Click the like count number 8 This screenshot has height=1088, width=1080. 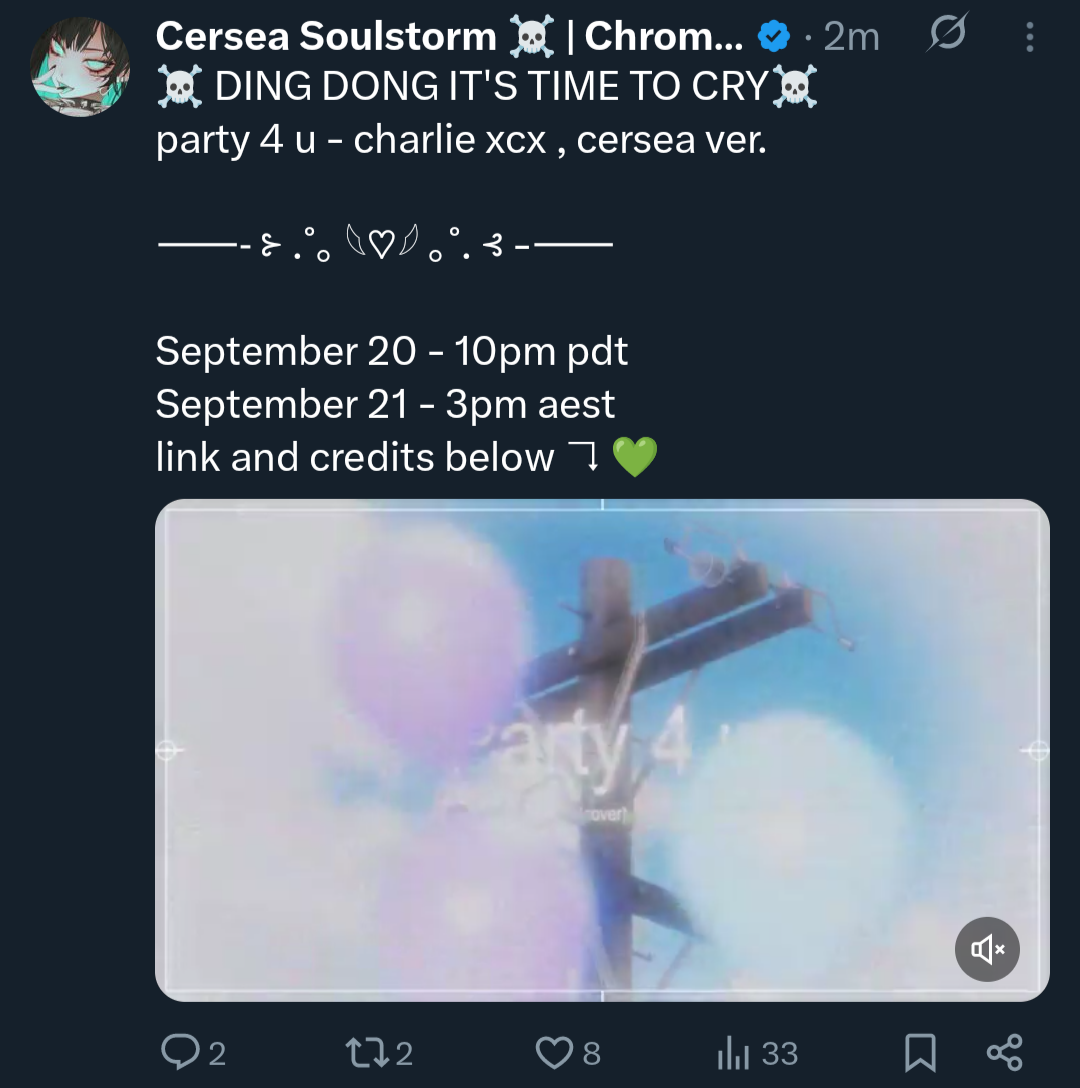click(x=591, y=1053)
